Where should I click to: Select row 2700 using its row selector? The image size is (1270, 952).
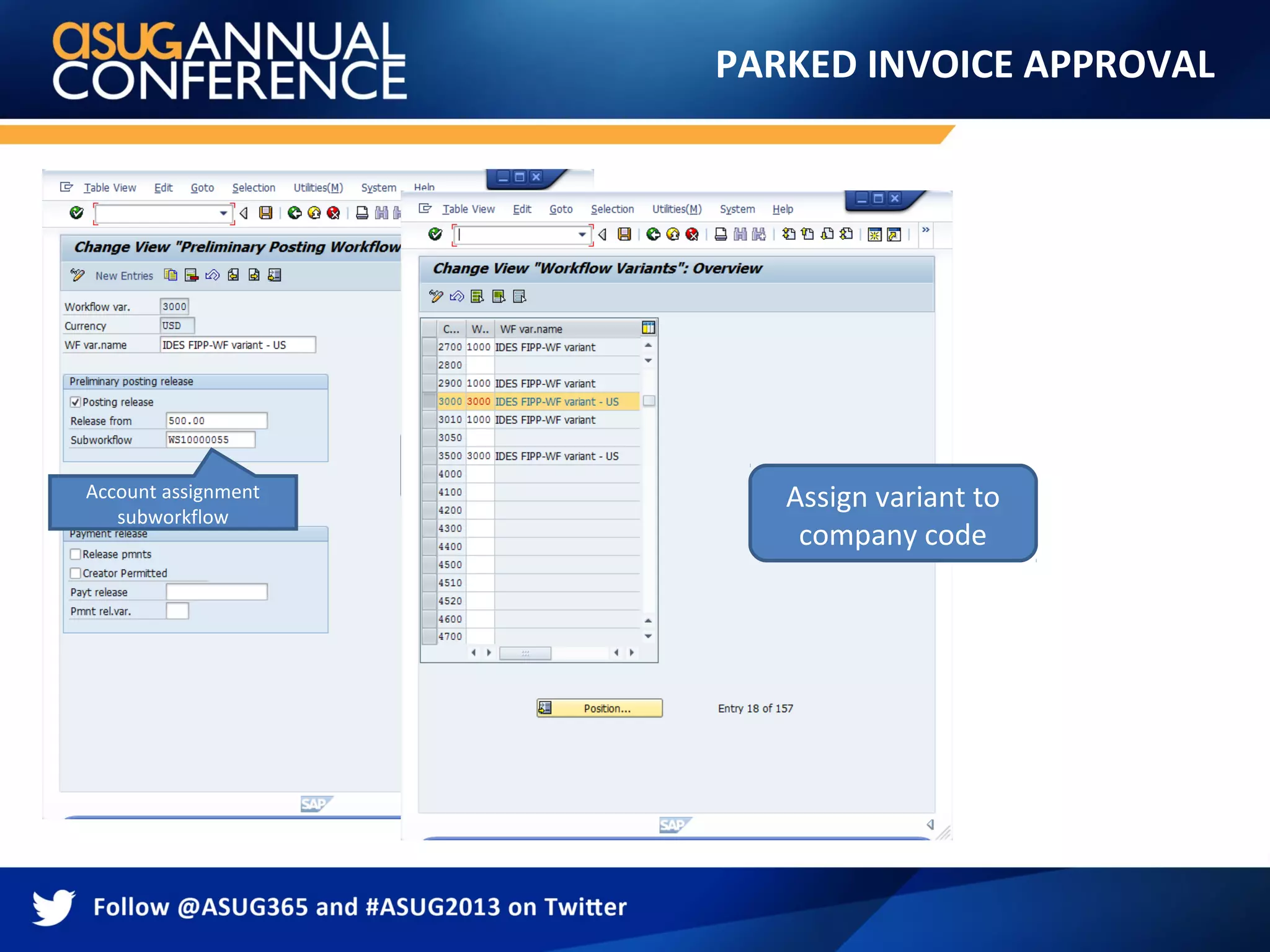[x=429, y=346]
